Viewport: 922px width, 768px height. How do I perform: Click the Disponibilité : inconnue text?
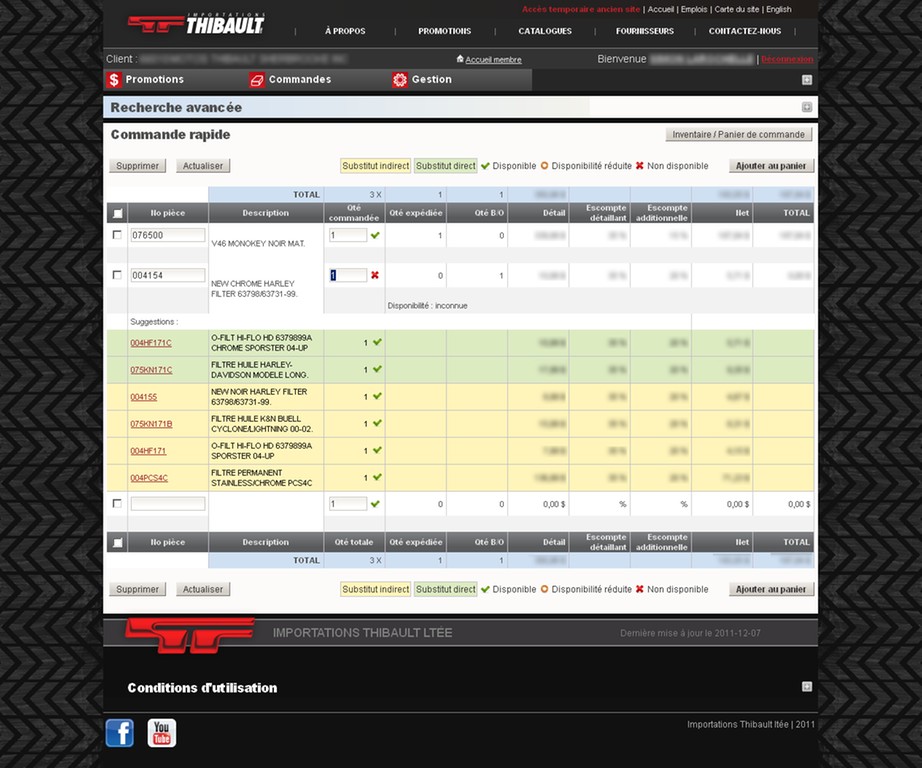pyautogui.click(x=427, y=306)
